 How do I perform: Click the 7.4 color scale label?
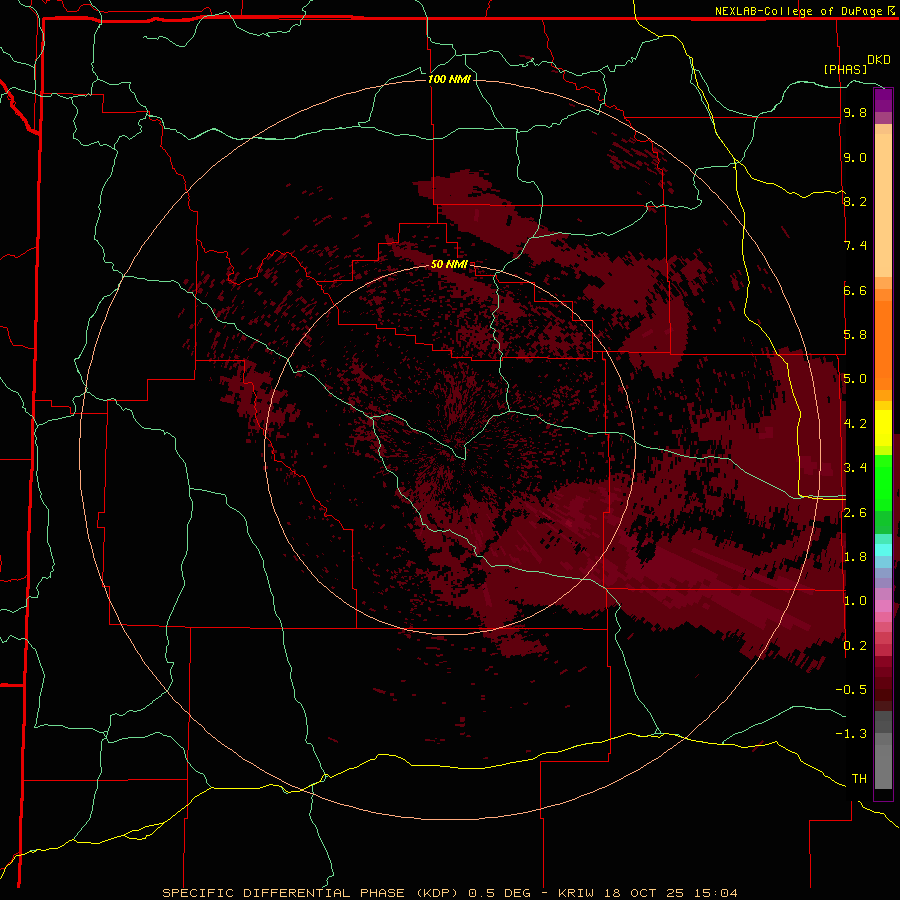tap(855, 246)
